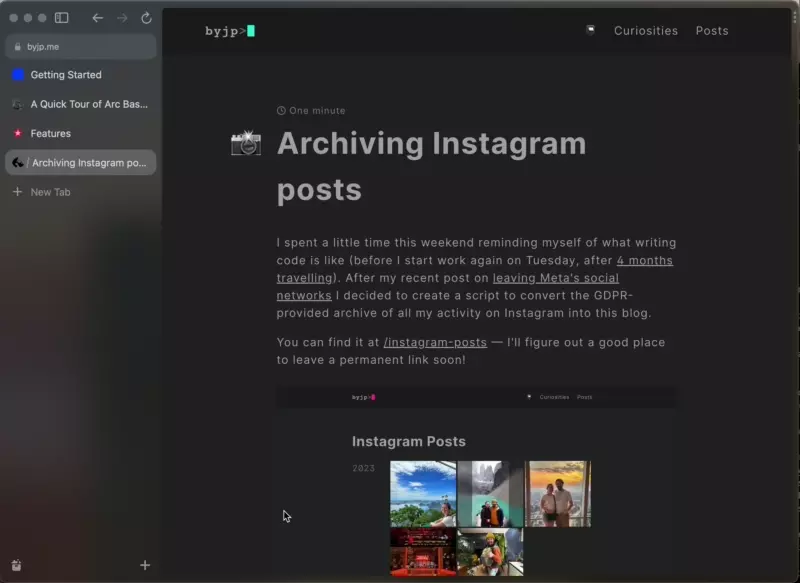Image resolution: width=800 pixels, height=583 pixels.
Task: Open the /instagram-posts link
Action: pos(435,342)
